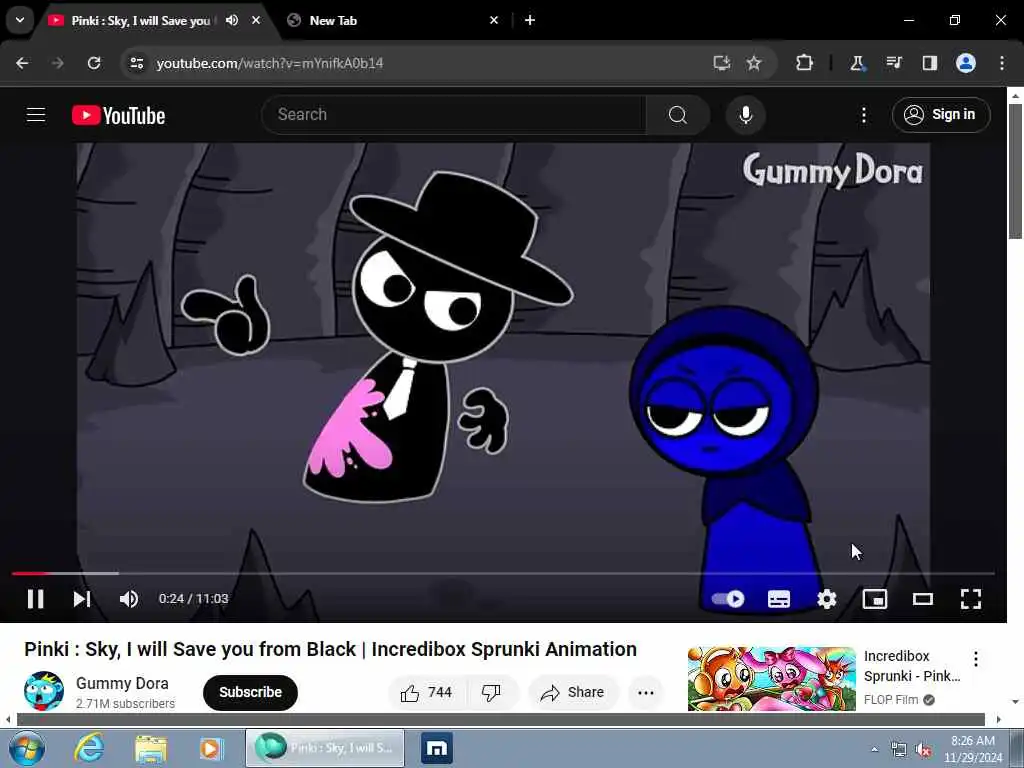Select the Pinki Sky video tab

tap(140, 21)
